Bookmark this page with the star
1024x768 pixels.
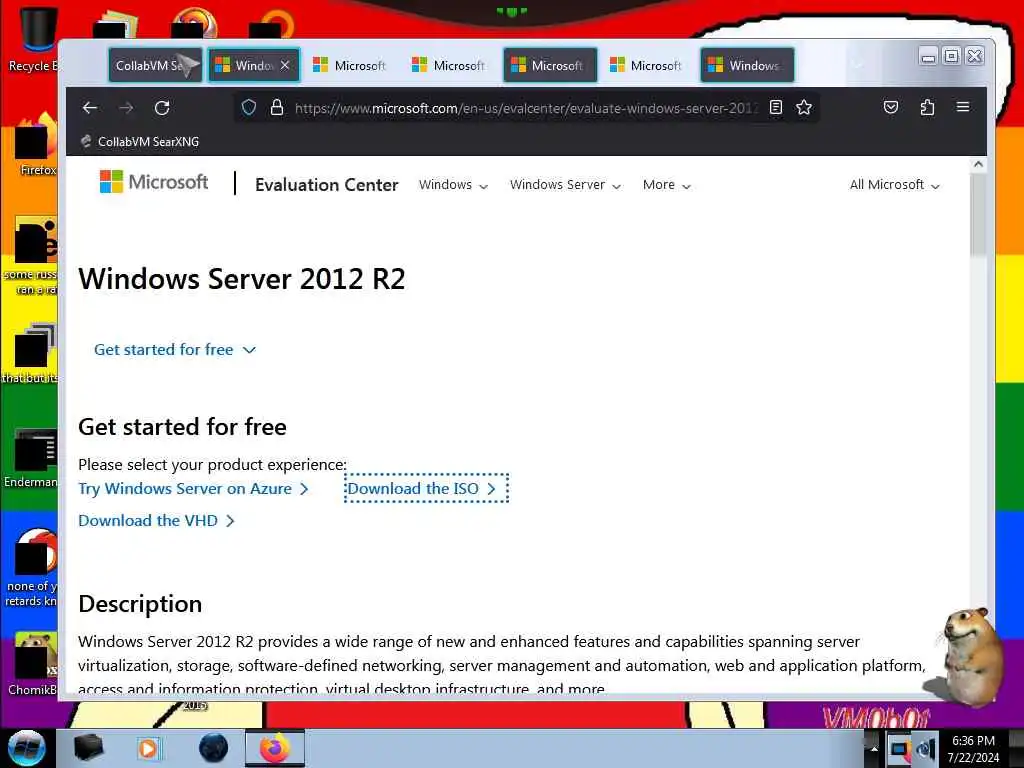(x=804, y=107)
